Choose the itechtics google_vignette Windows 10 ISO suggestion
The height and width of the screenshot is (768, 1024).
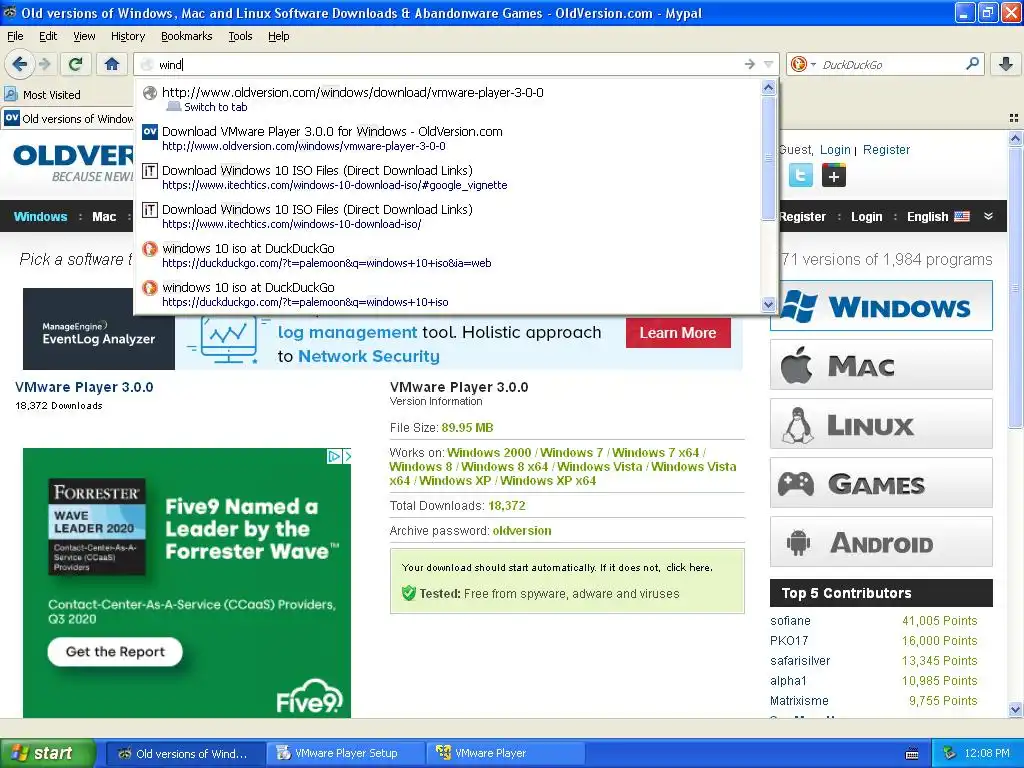pos(447,177)
